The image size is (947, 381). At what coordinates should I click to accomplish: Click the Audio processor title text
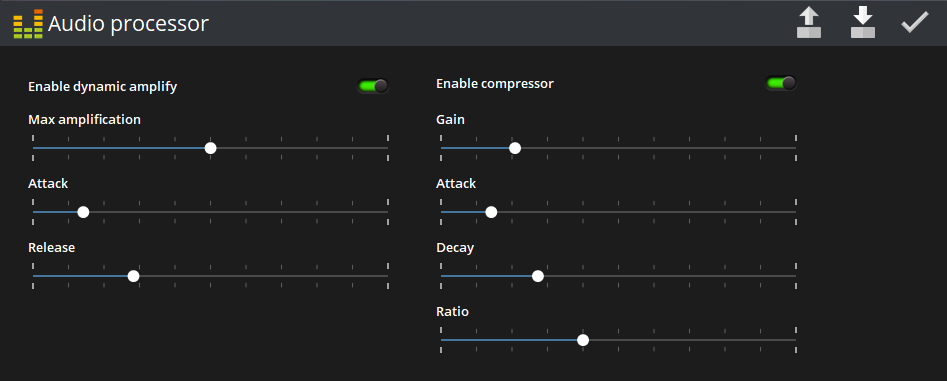point(128,24)
